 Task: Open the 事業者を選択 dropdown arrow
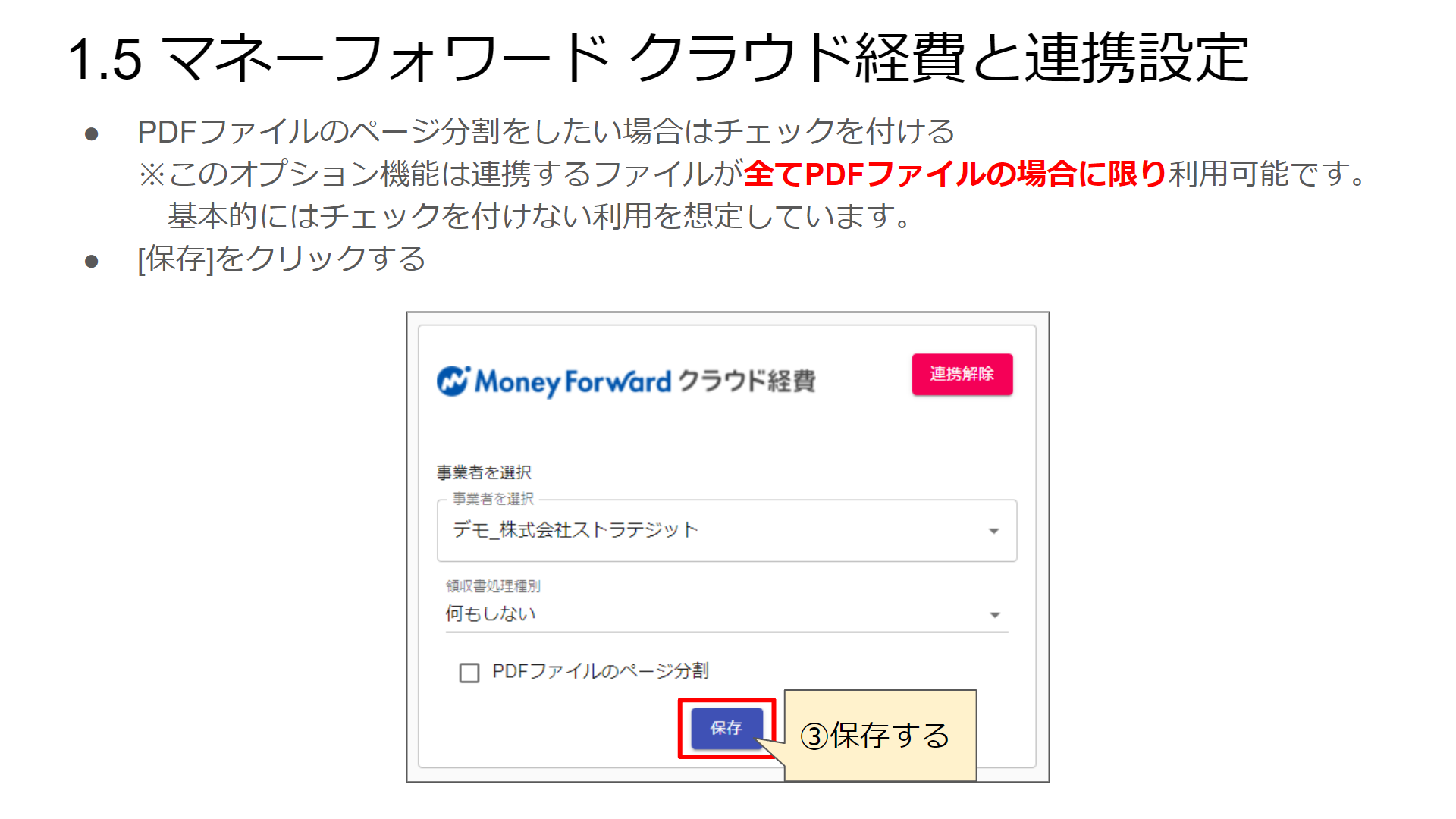tap(993, 531)
